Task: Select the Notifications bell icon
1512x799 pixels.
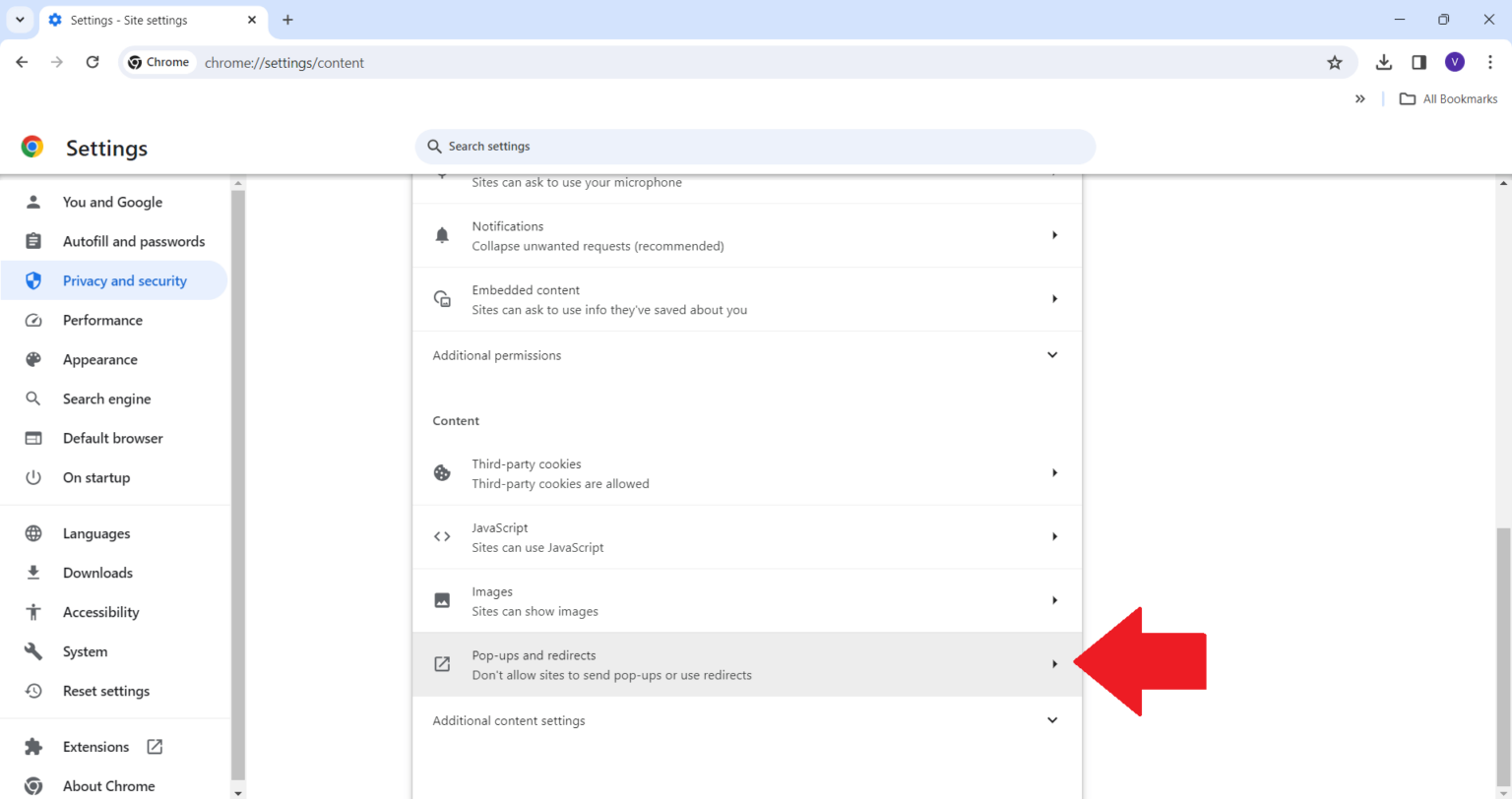Action: coord(441,234)
